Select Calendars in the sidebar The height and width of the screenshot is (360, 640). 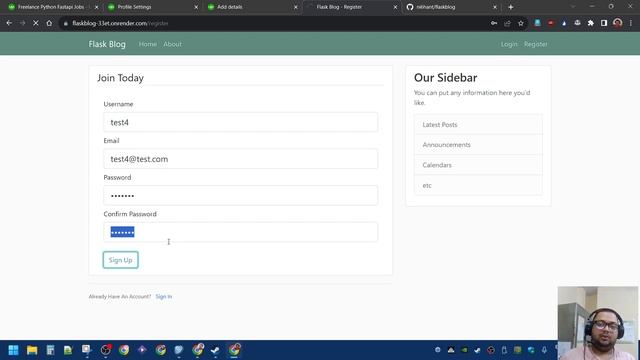pos(478,165)
